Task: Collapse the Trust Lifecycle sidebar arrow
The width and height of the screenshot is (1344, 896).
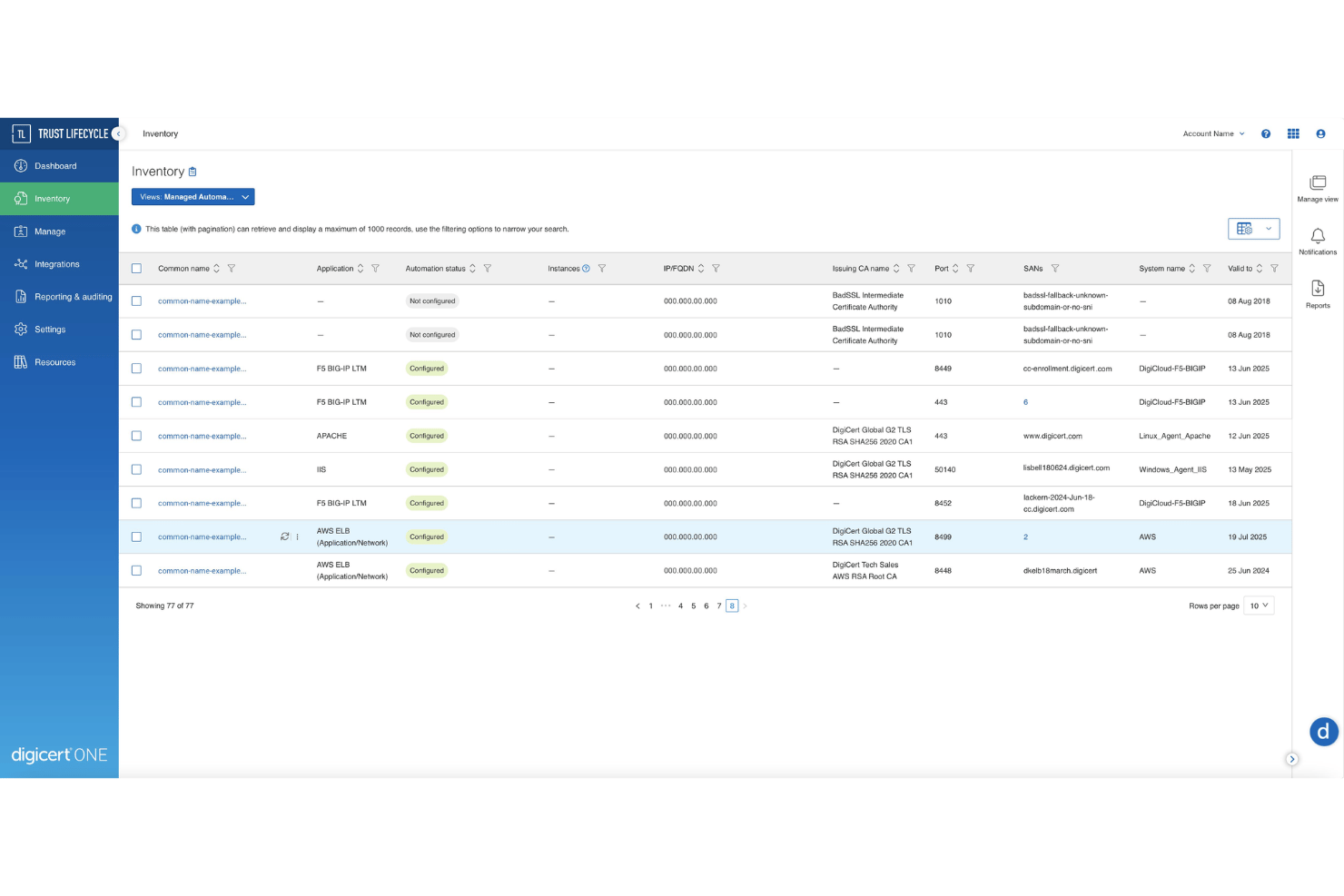Action: [x=118, y=133]
